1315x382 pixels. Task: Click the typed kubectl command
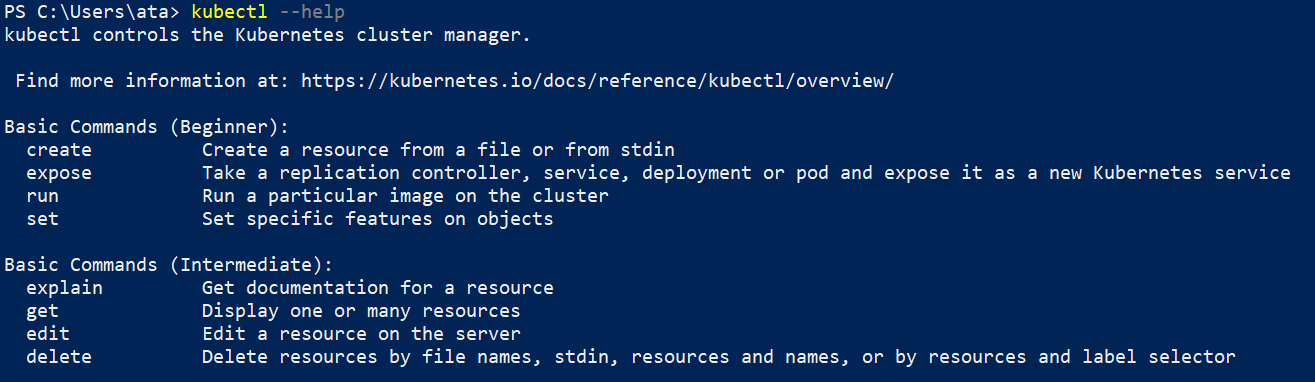(x=231, y=13)
